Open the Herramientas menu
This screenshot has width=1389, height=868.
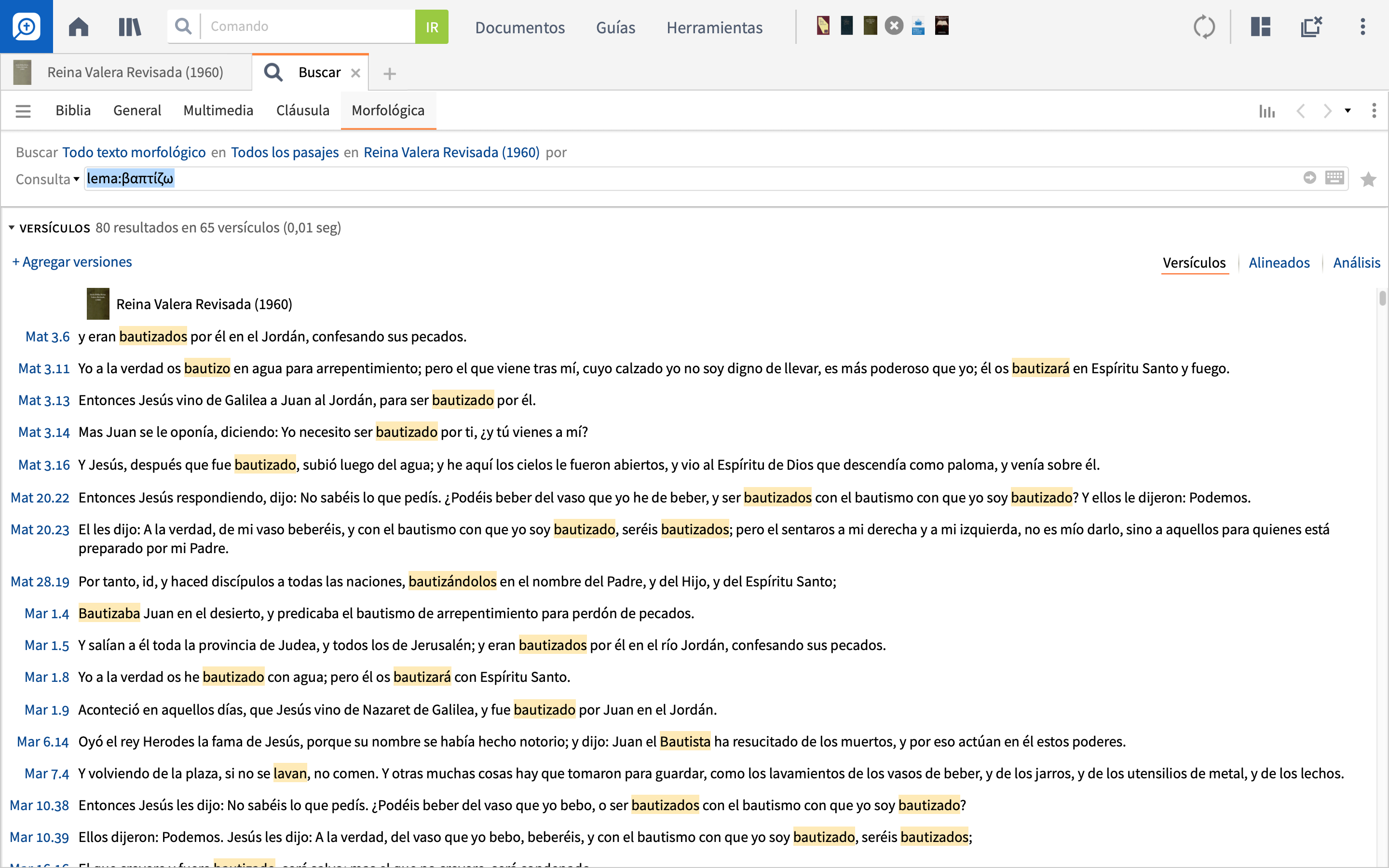click(714, 27)
